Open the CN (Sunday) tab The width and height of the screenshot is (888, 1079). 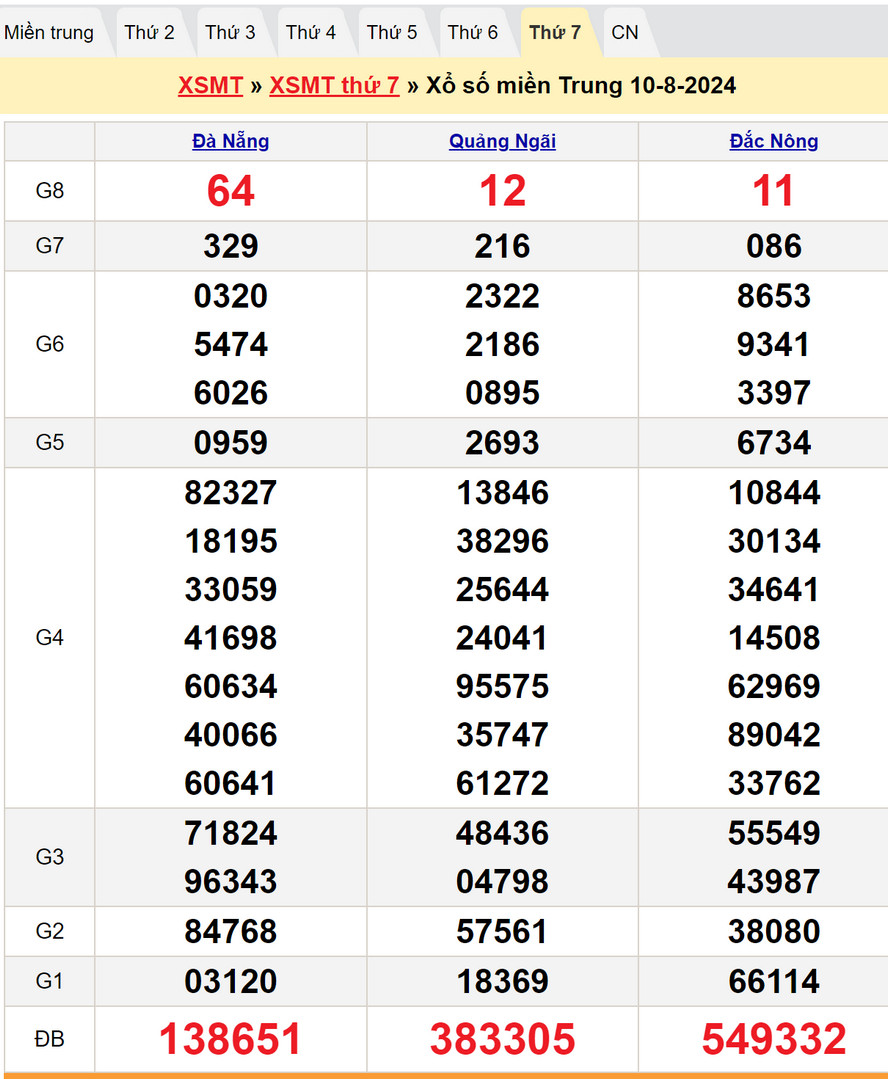pos(625,32)
